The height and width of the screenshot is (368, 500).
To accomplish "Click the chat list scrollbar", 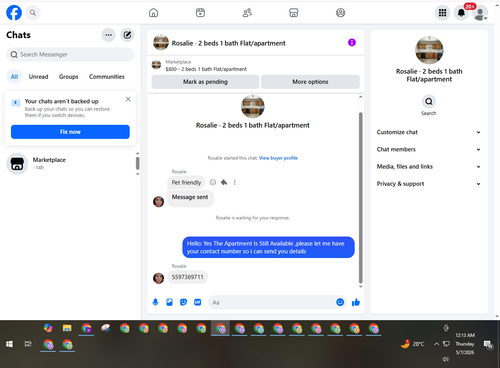I will click(137, 163).
